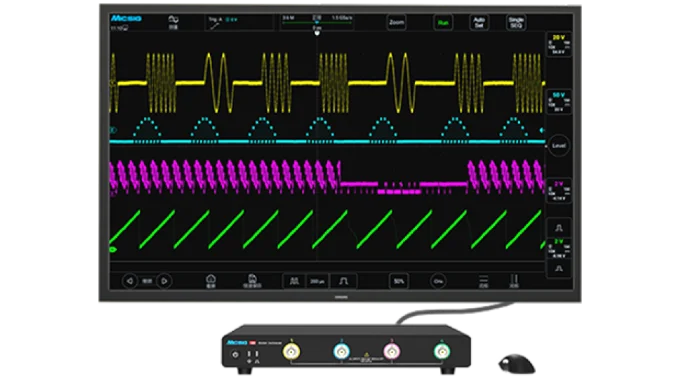
Task: Click the 50% trigger level button
Action: coord(399,281)
